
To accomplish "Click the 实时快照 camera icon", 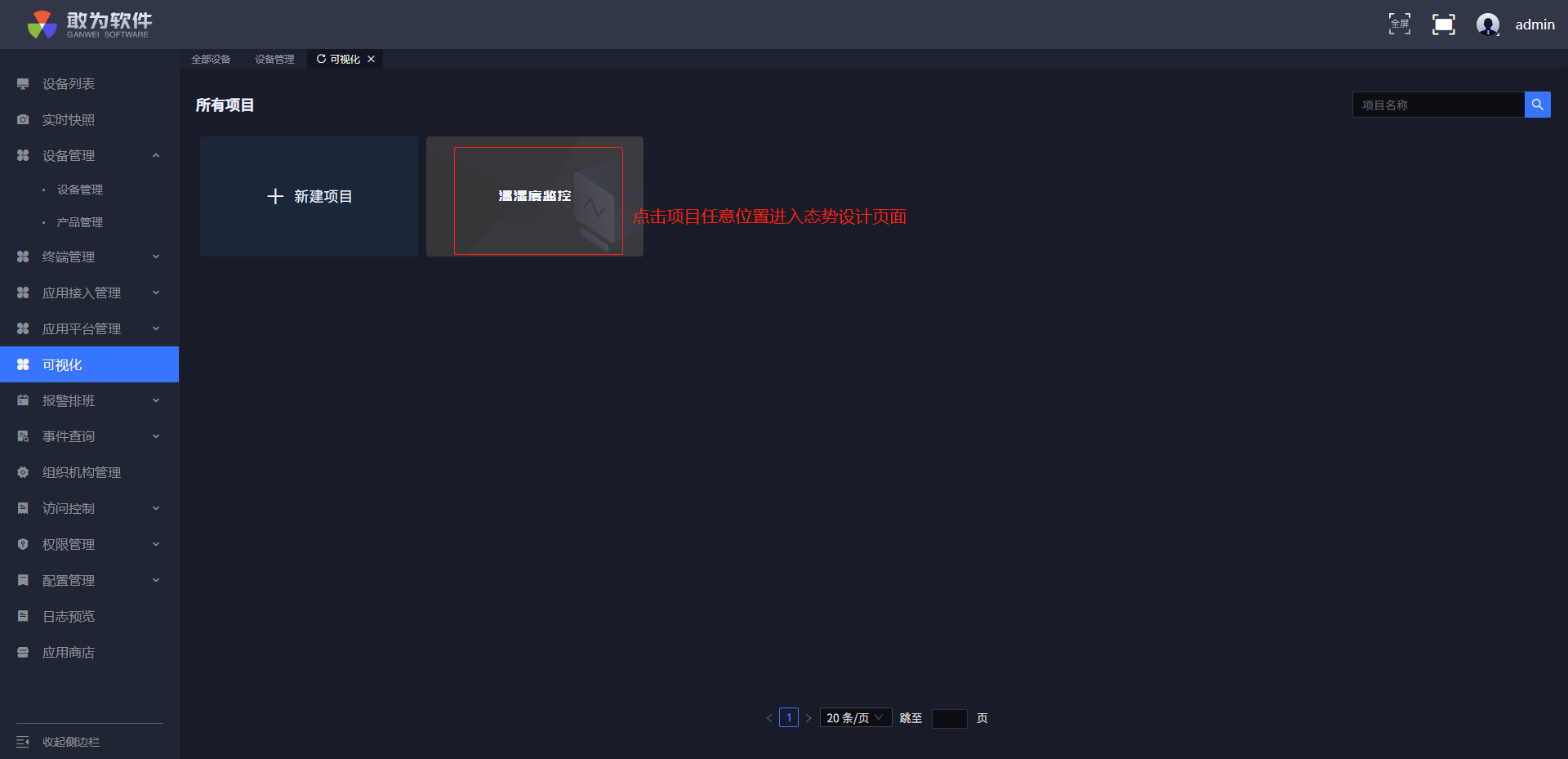I will (23, 120).
